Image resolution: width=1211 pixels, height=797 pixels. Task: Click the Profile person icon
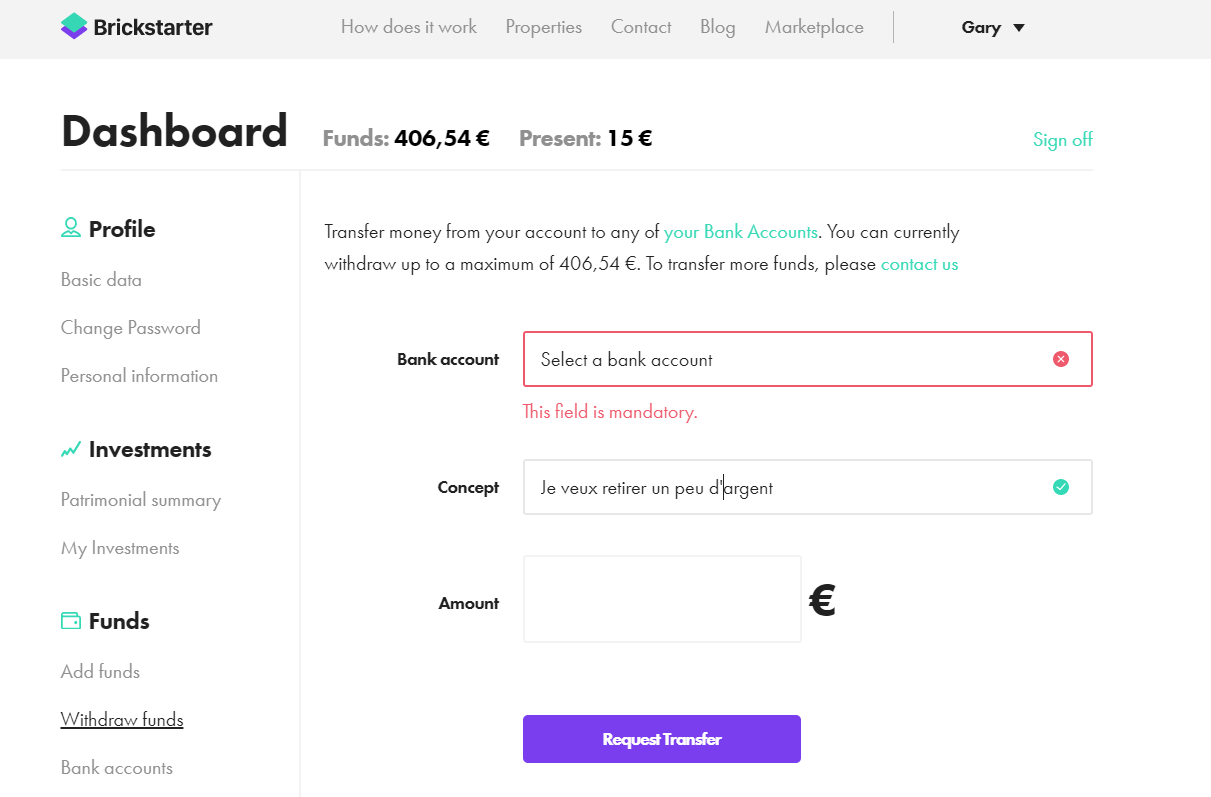tap(71, 228)
